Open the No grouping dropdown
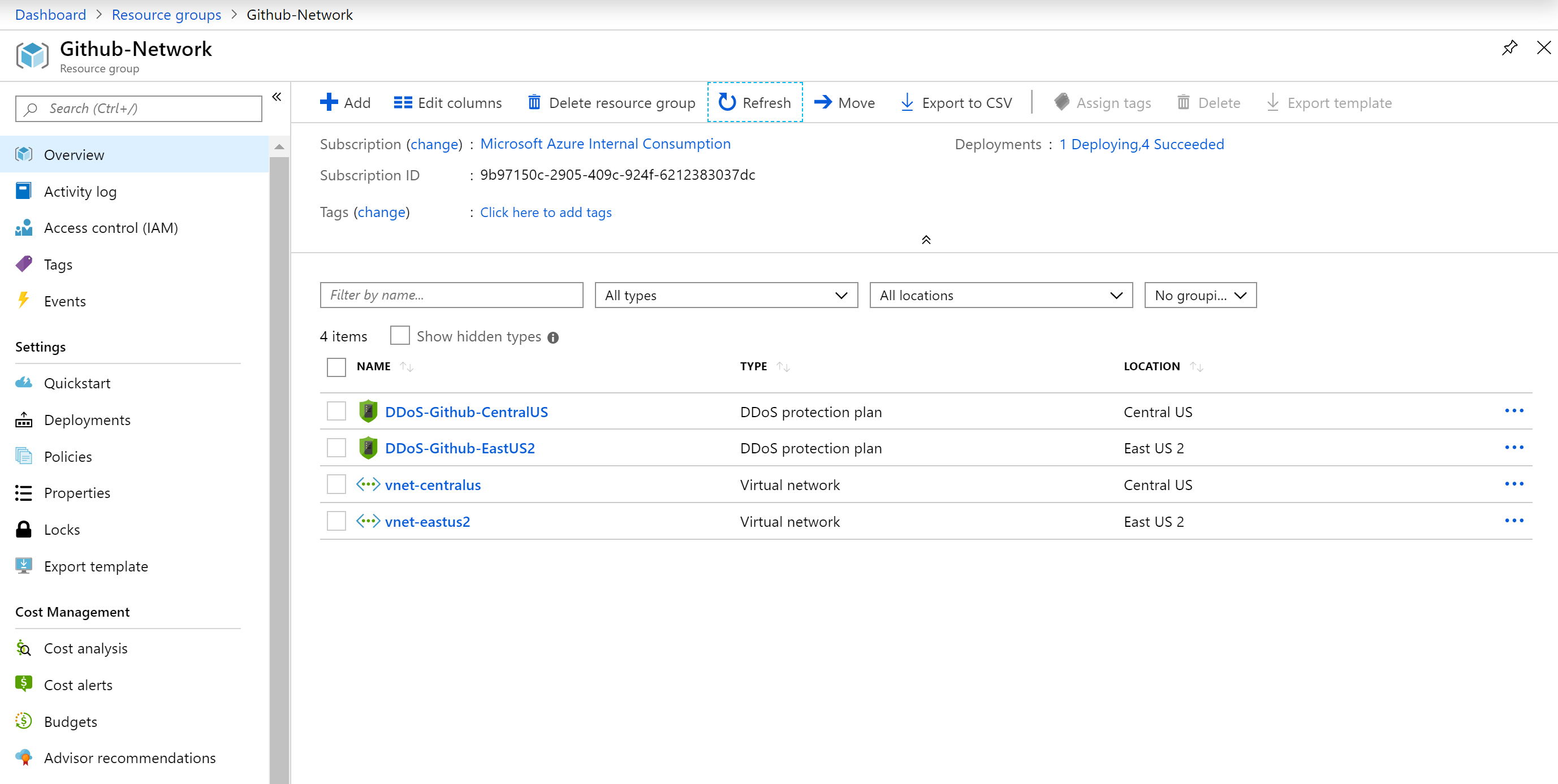1558x784 pixels. (x=1200, y=295)
